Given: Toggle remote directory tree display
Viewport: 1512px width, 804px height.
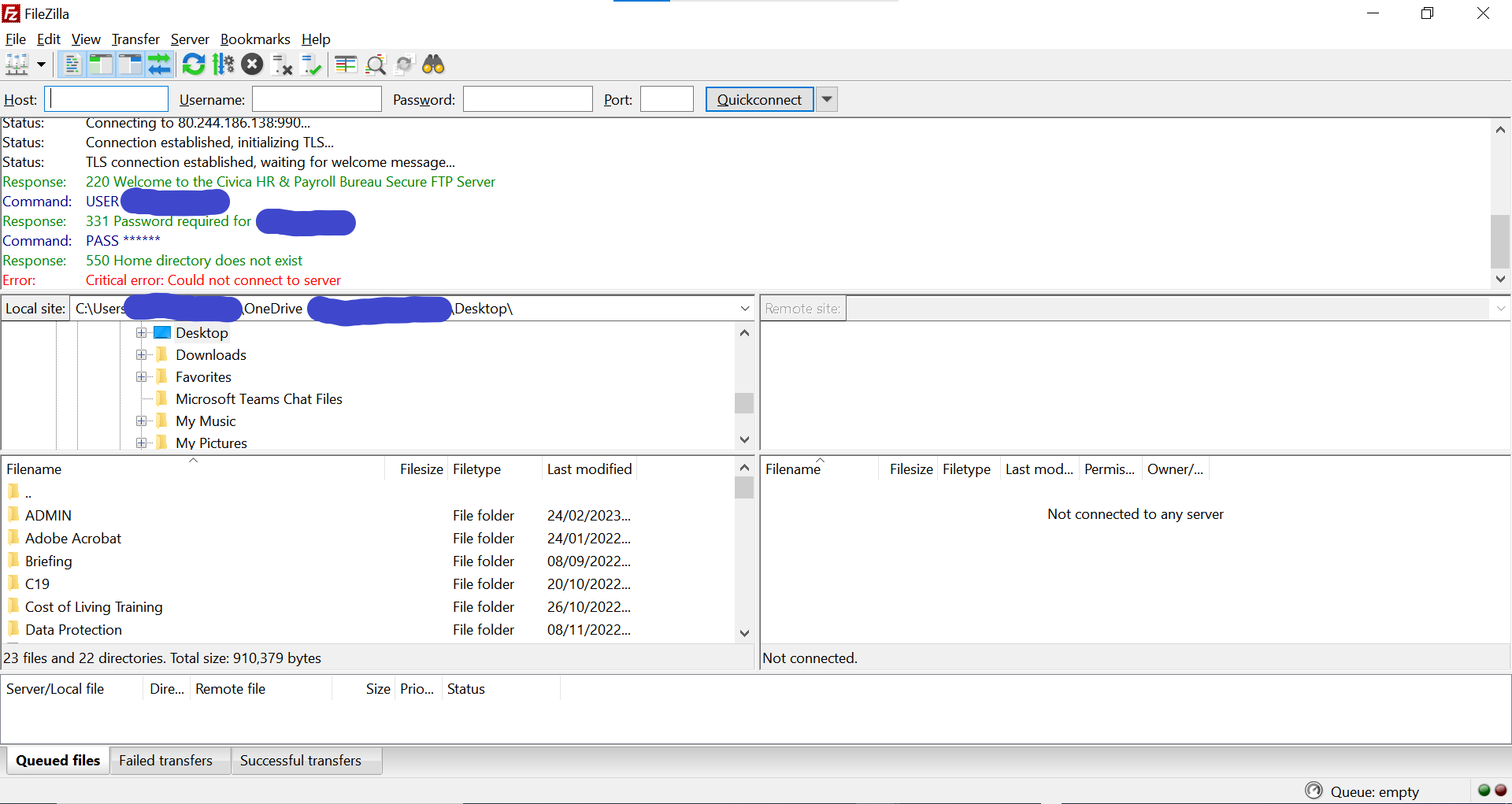Looking at the screenshot, I should [x=130, y=65].
